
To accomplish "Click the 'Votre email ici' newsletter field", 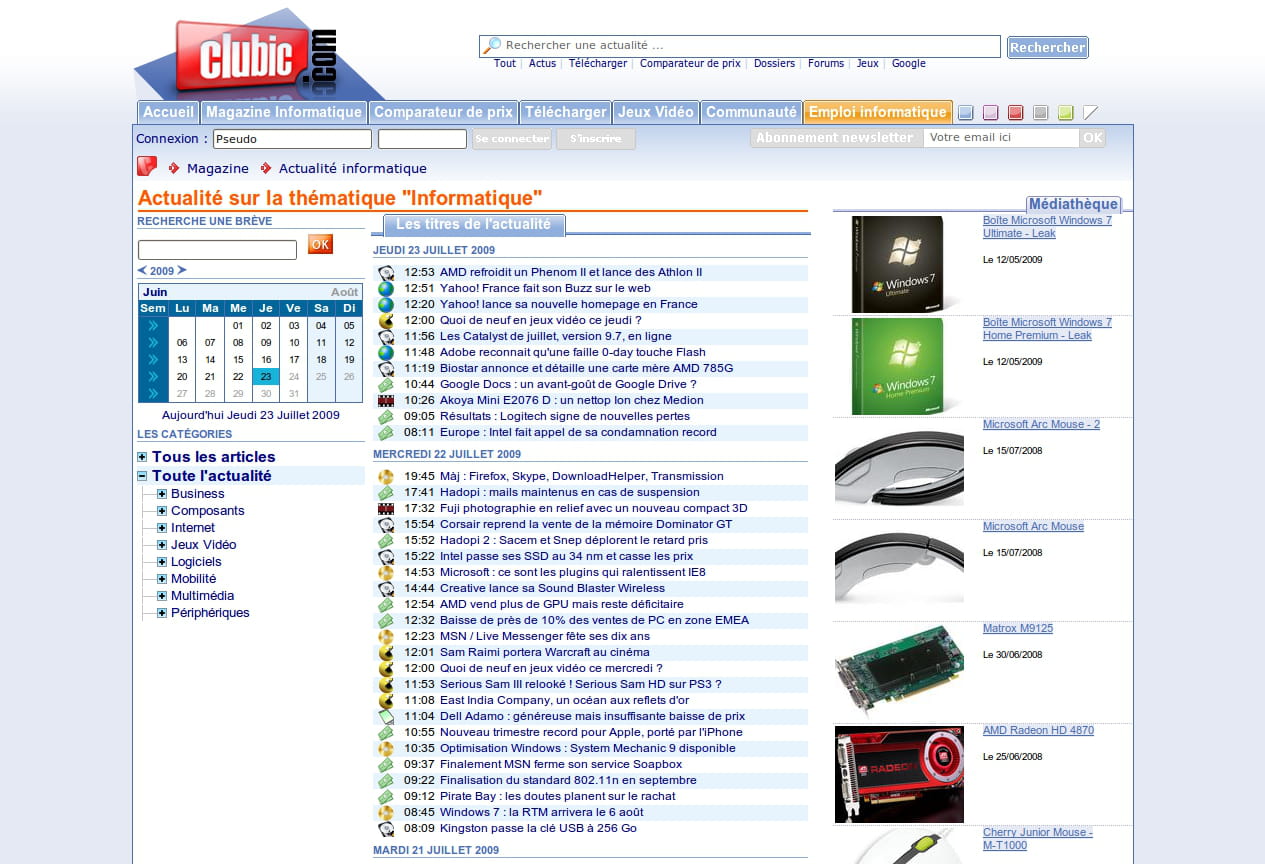I will pyautogui.click(x=1001, y=138).
